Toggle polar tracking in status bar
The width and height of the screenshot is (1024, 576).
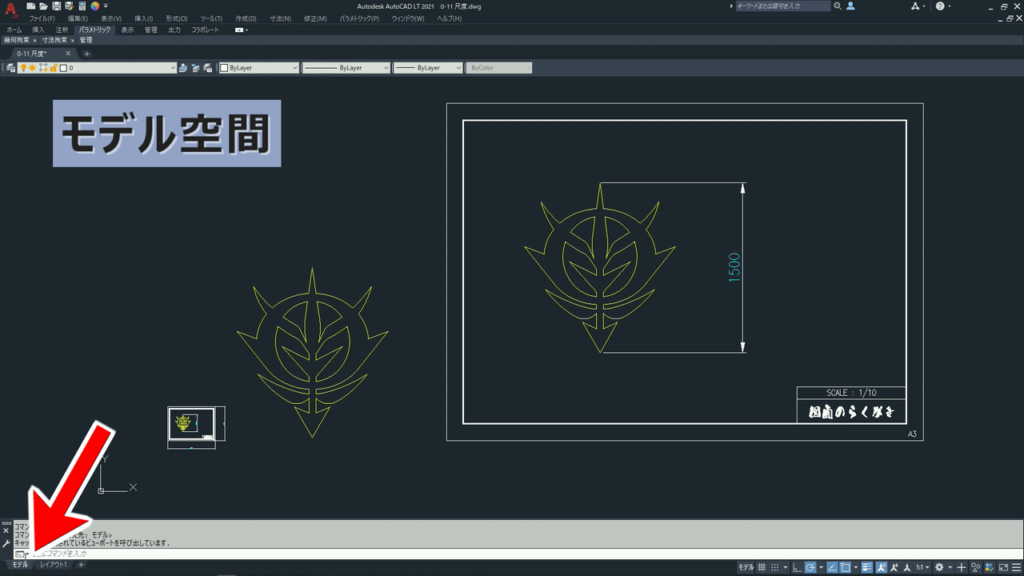810,568
